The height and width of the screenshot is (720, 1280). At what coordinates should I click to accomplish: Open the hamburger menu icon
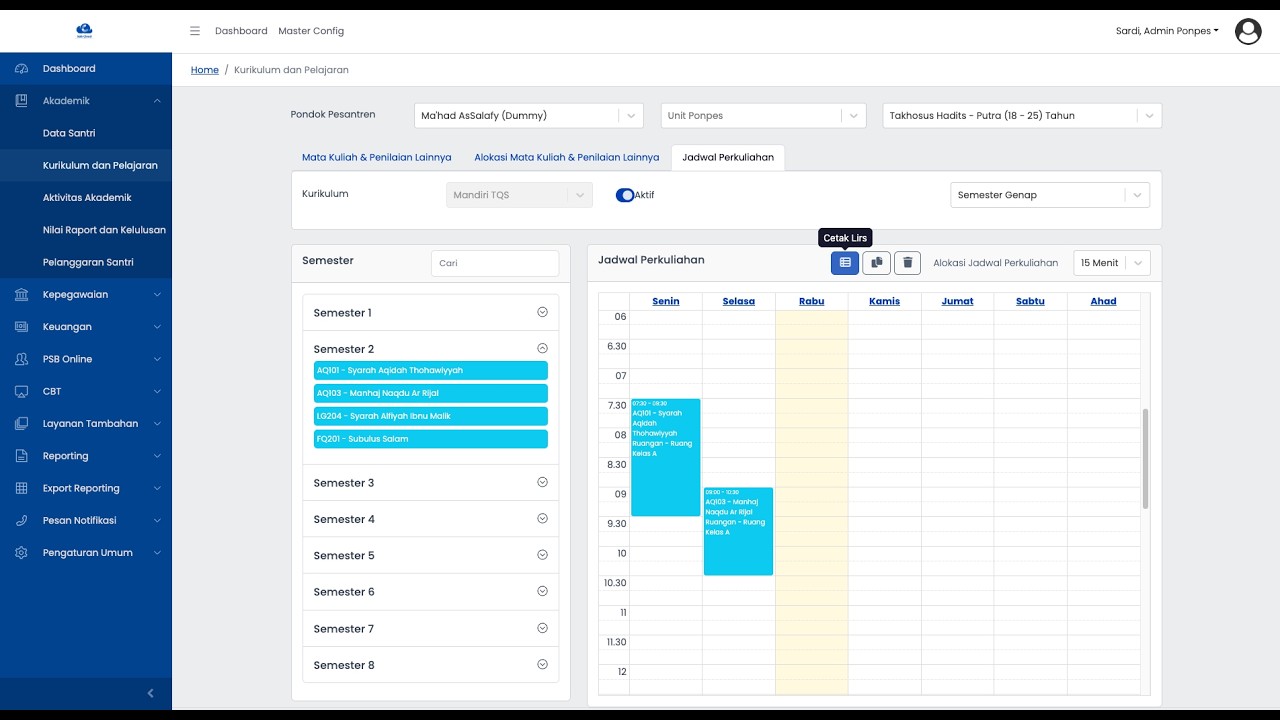tap(195, 31)
